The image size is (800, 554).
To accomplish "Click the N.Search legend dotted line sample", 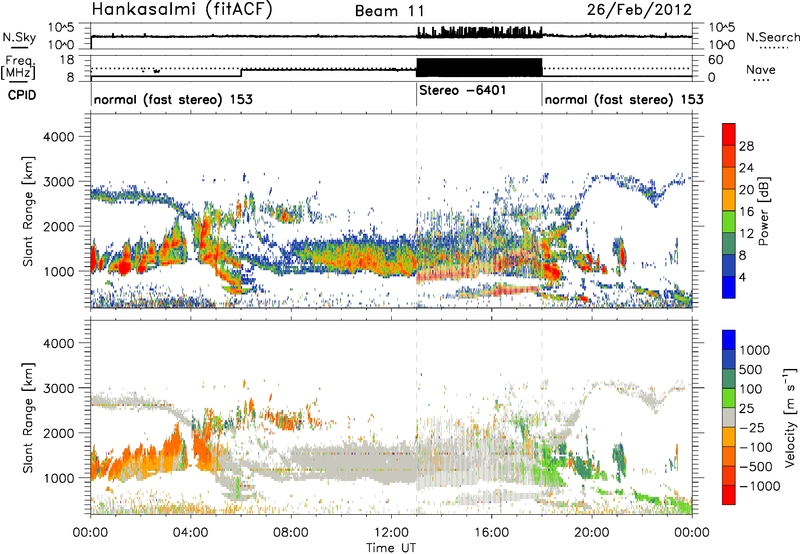I will pyautogui.click(x=774, y=48).
